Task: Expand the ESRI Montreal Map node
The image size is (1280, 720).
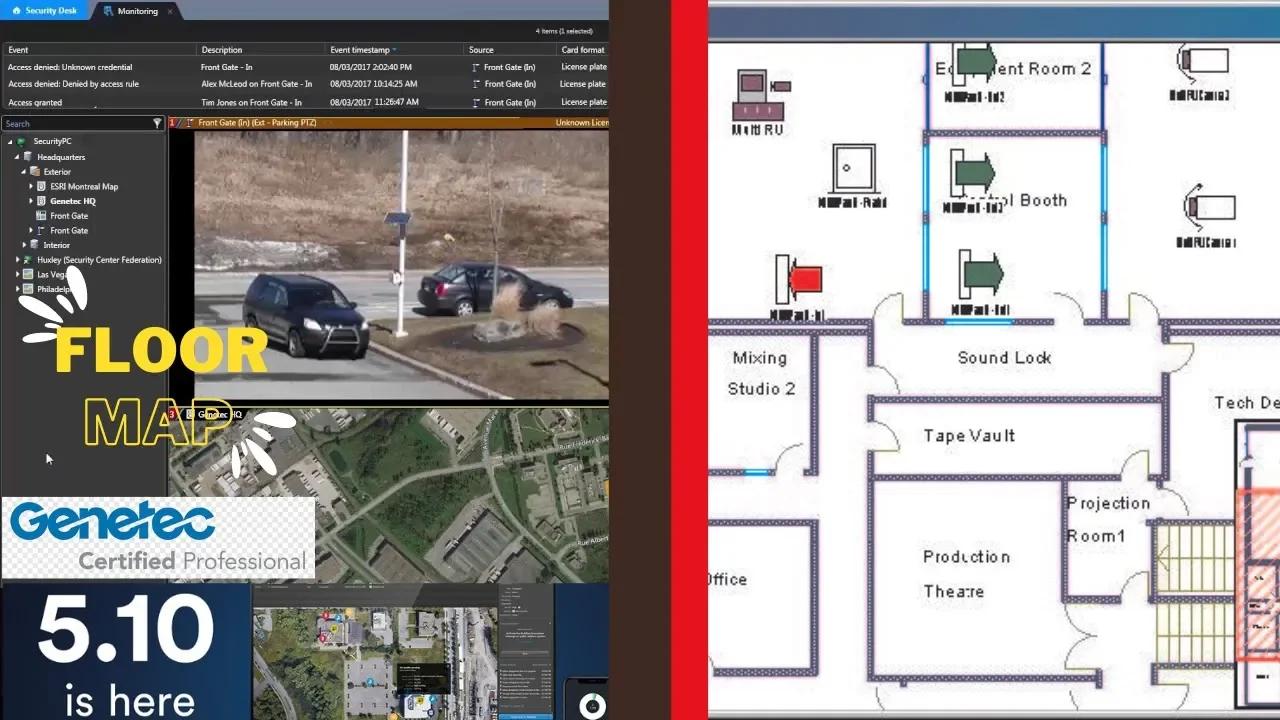Action: pos(31,186)
